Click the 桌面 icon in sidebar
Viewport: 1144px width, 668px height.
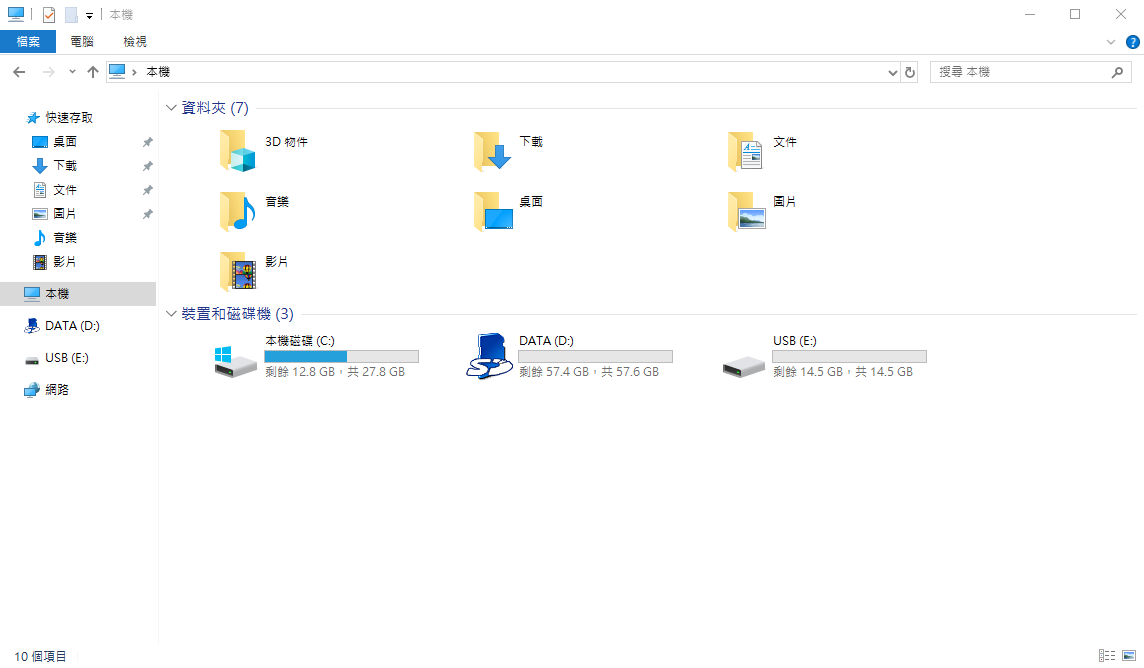click(x=40, y=141)
